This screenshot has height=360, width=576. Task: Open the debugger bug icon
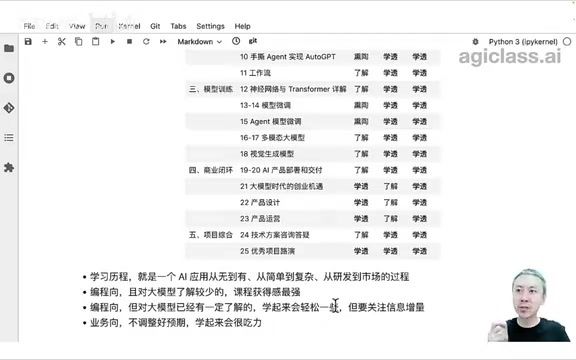[475, 42]
